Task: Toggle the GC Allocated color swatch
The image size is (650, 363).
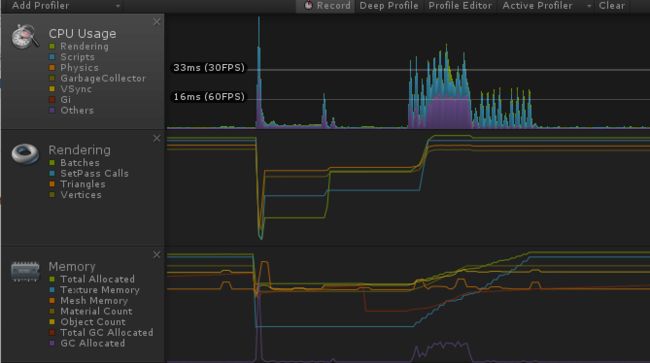Action: point(52,343)
